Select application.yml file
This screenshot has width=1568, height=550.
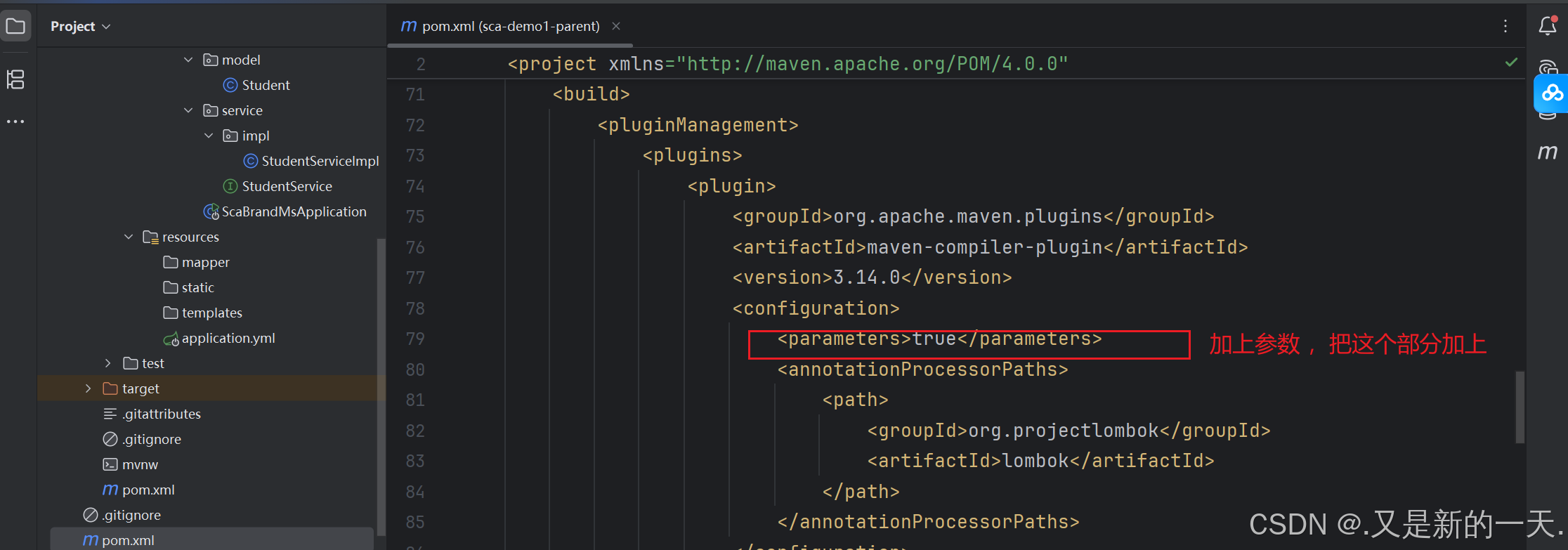228,338
